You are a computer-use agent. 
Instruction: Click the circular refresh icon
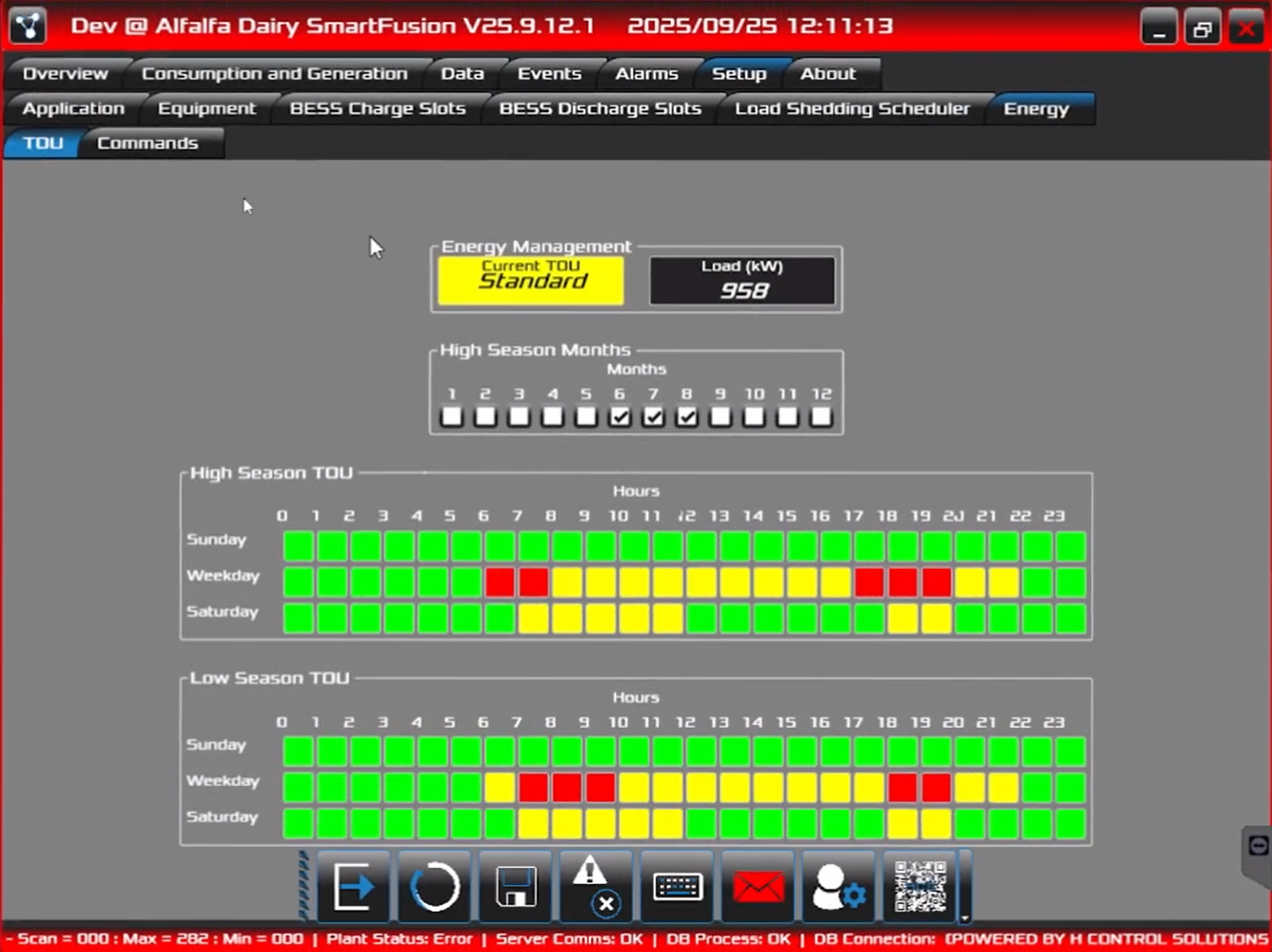click(434, 887)
